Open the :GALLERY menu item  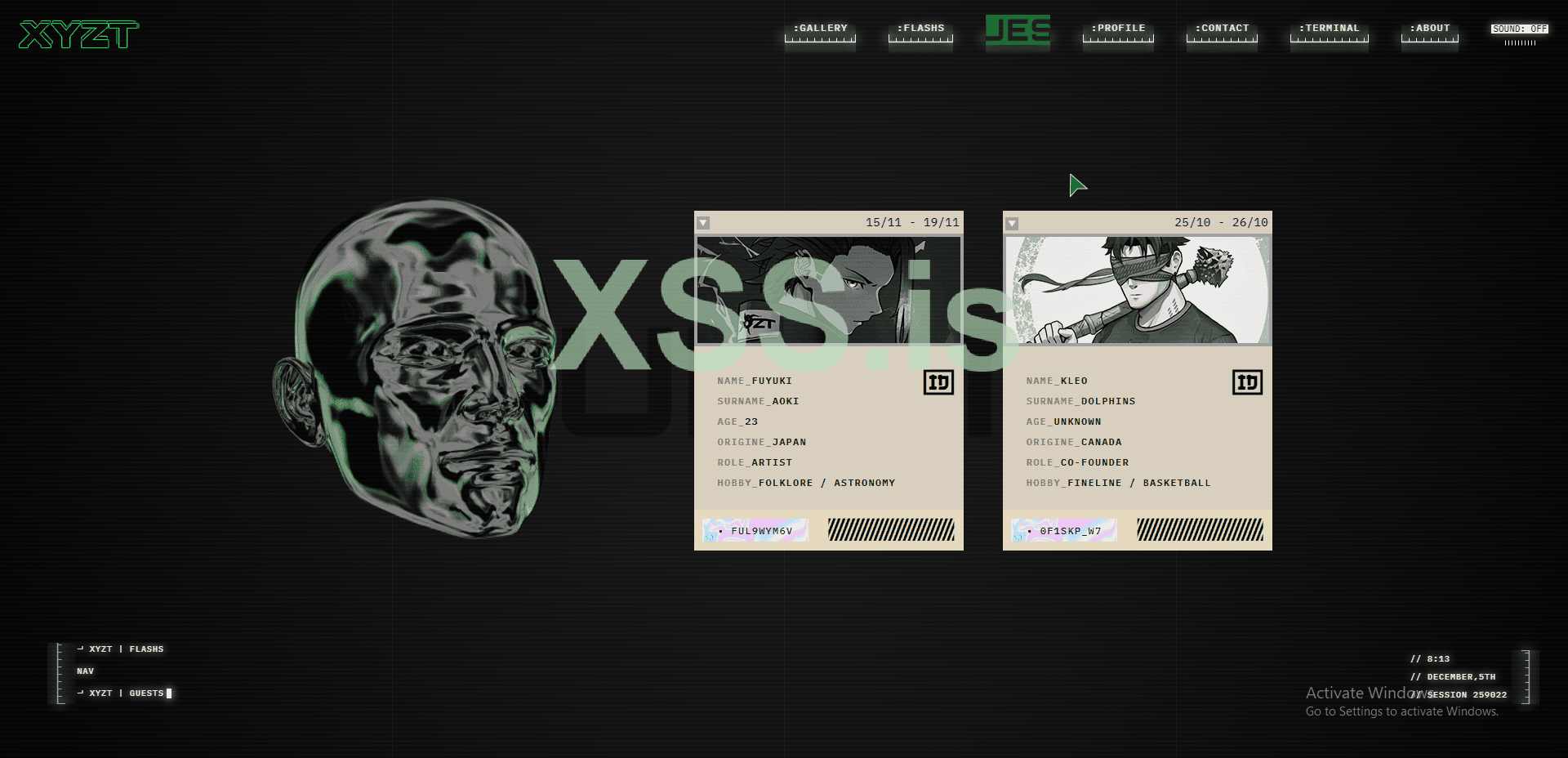point(820,31)
